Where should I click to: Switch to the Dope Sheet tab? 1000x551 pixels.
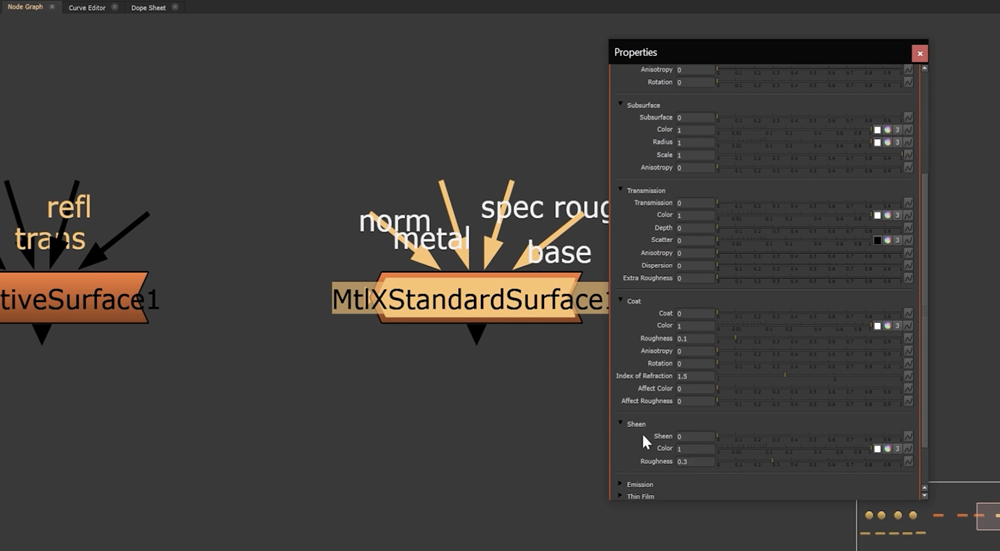pyautogui.click(x=148, y=7)
